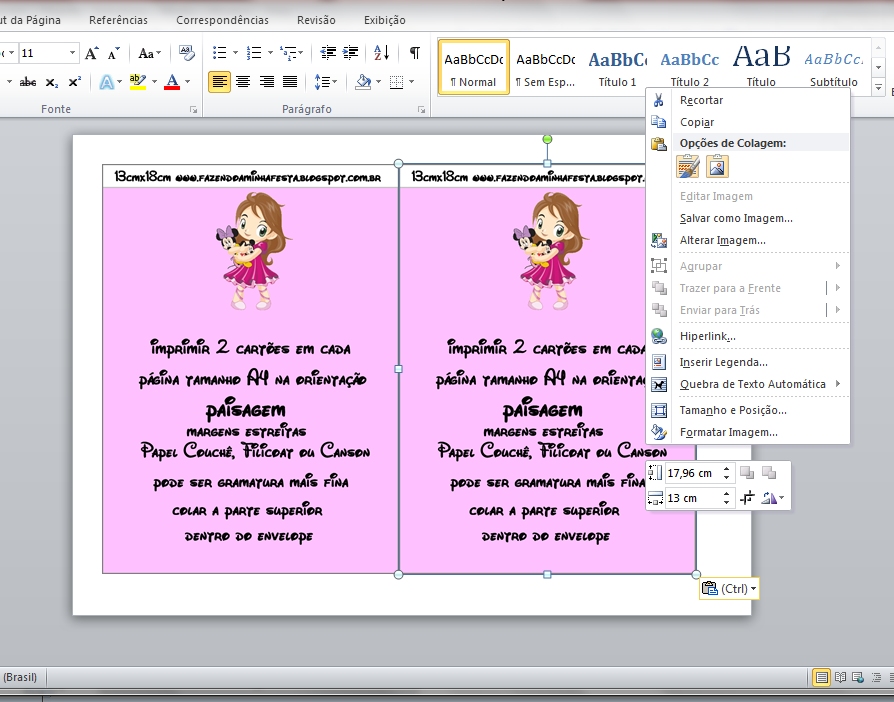Switch to Full Screen Reading view
This screenshot has height=702, width=894.
pyautogui.click(x=840, y=677)
